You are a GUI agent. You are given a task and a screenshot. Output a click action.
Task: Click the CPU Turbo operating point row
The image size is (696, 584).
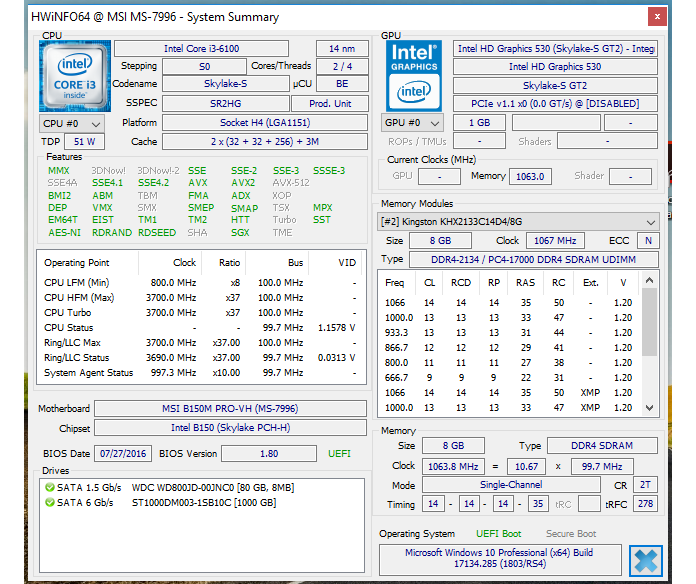[x=201, y=313]
